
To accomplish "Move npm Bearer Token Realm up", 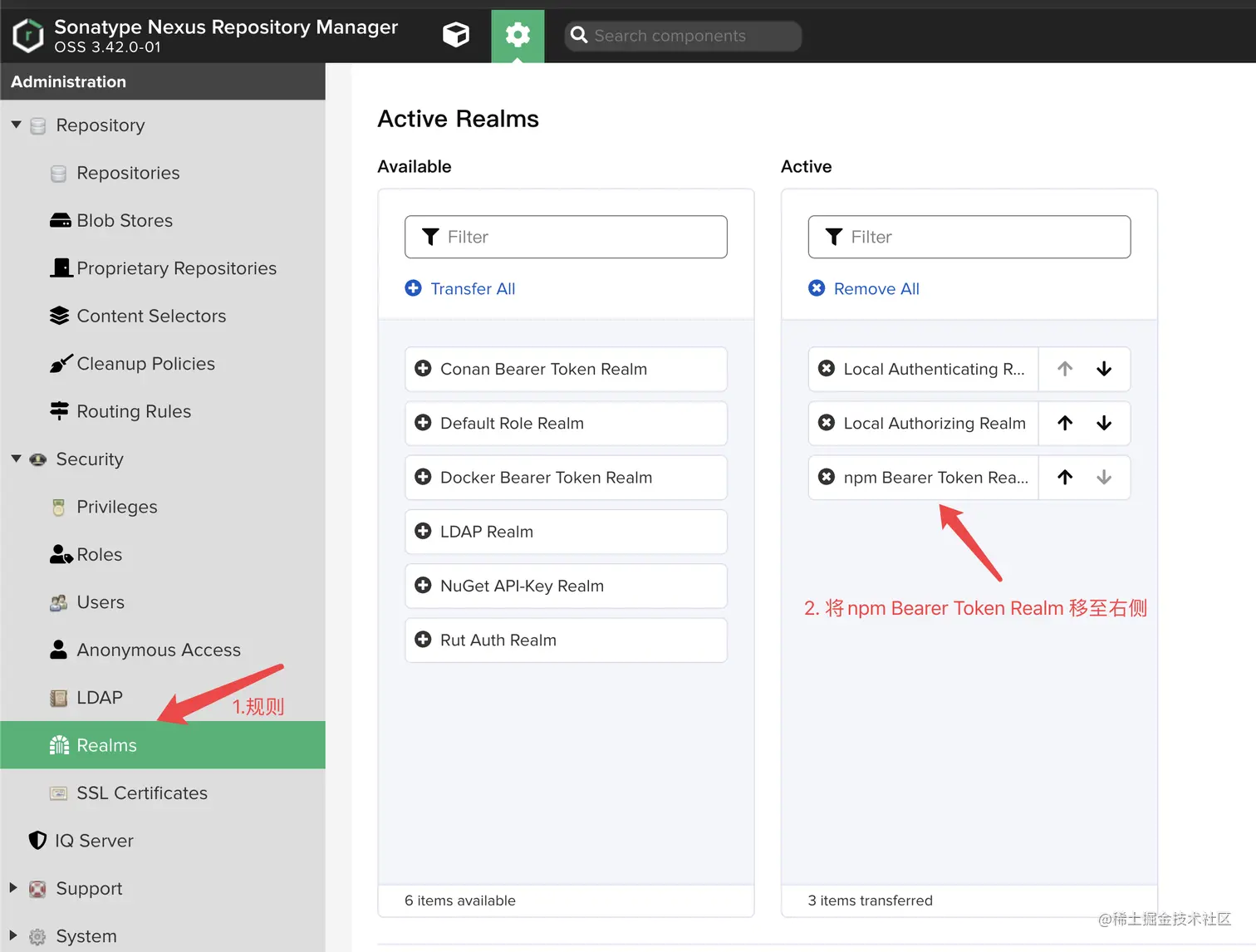I will (x=1065, y=477).
